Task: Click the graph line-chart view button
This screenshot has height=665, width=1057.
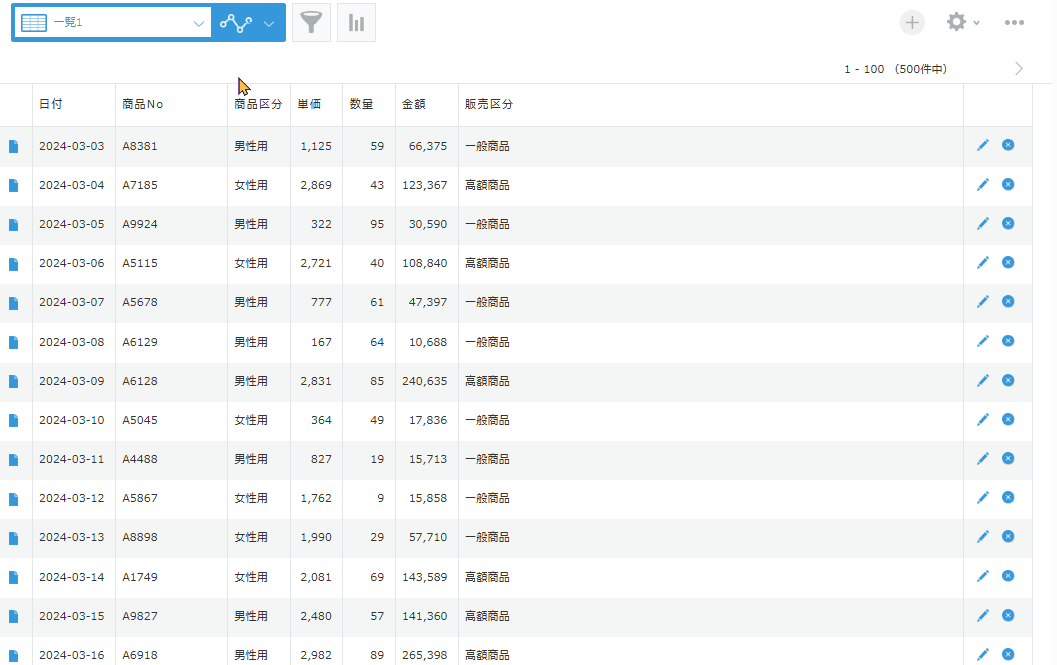Action: click(236, 23)
